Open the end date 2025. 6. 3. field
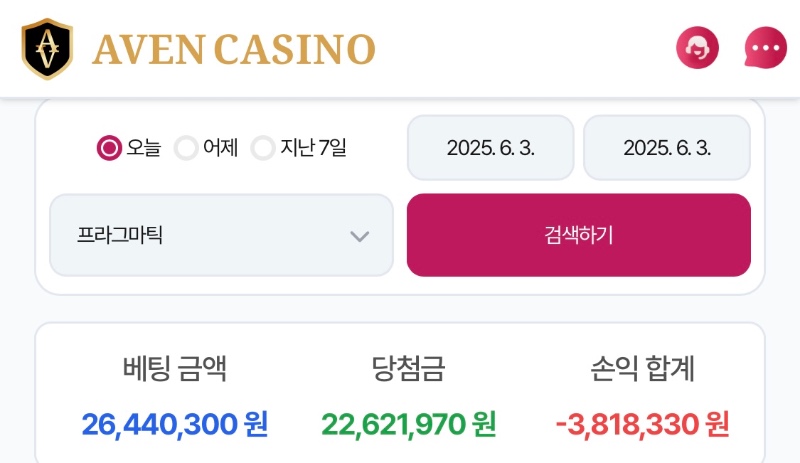This screenshot has width=800, height=463. pos(667,148)
